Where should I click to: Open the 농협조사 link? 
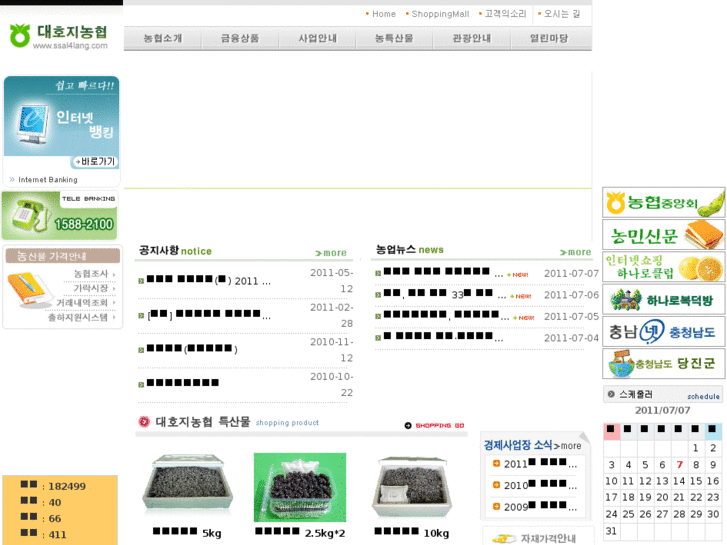point(91,274)
